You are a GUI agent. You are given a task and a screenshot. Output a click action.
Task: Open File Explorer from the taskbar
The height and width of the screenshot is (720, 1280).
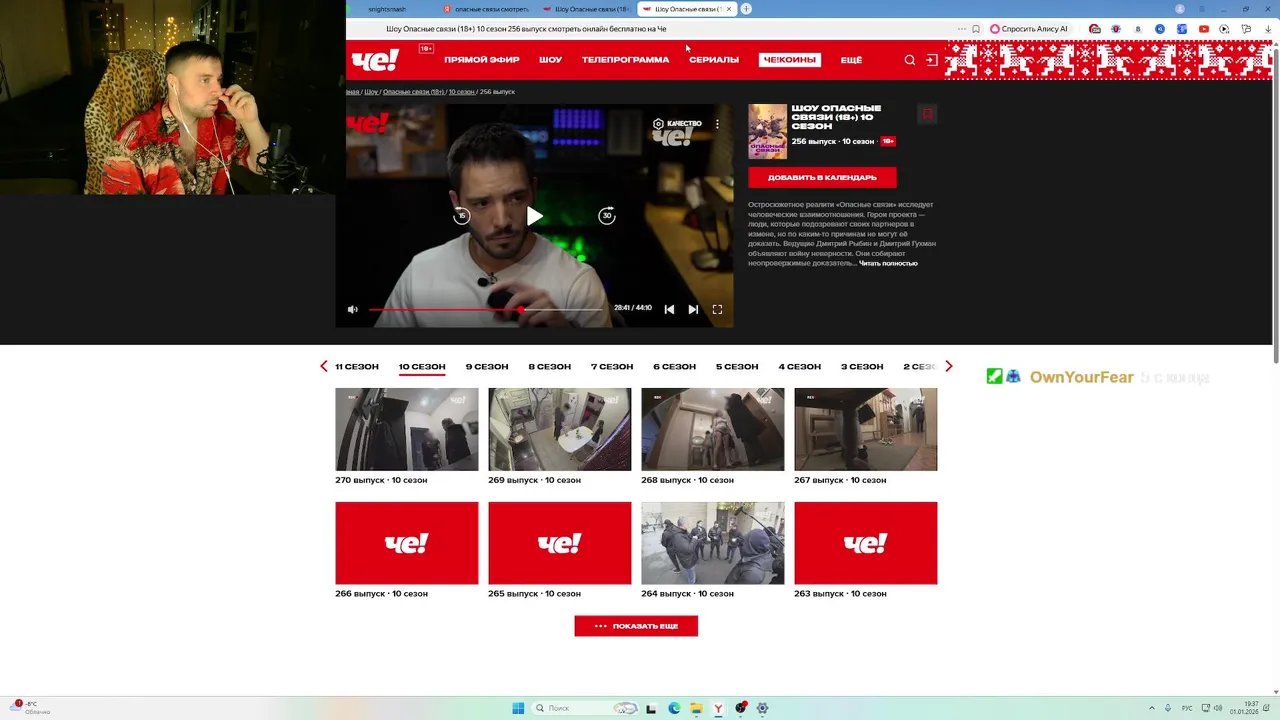696,708
